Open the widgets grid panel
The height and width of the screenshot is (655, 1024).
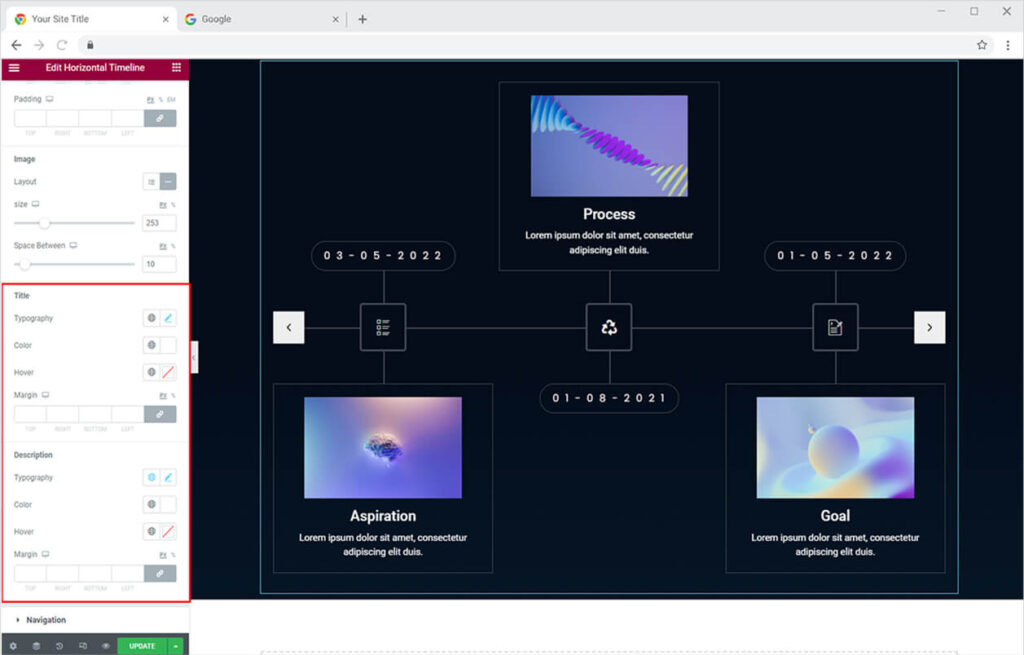(176, 68)
